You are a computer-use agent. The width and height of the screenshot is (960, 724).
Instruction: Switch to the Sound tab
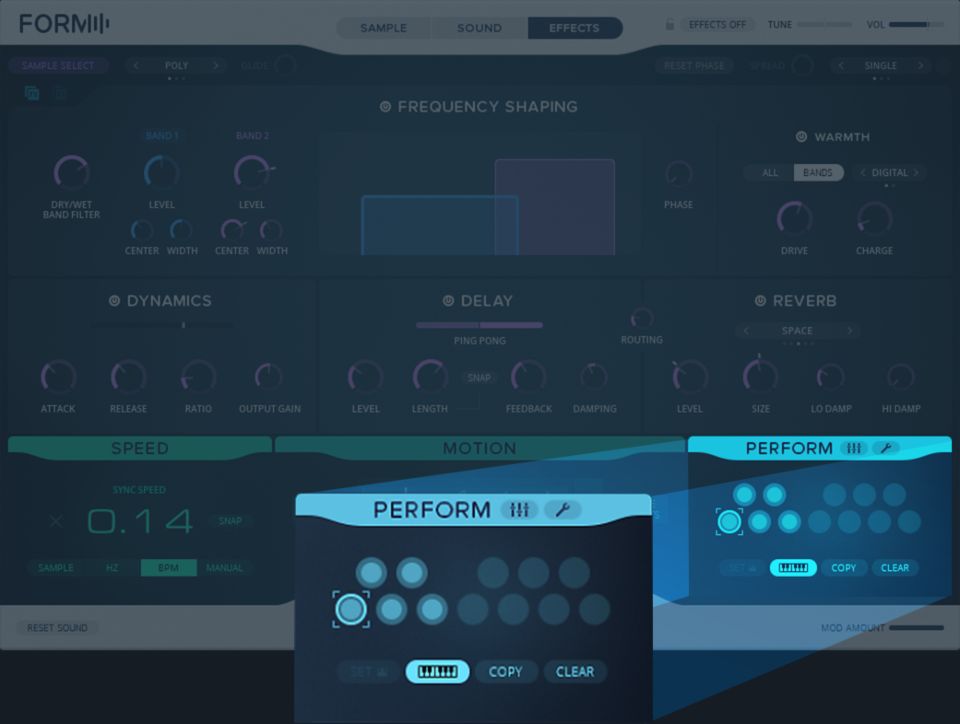[479, 28]
